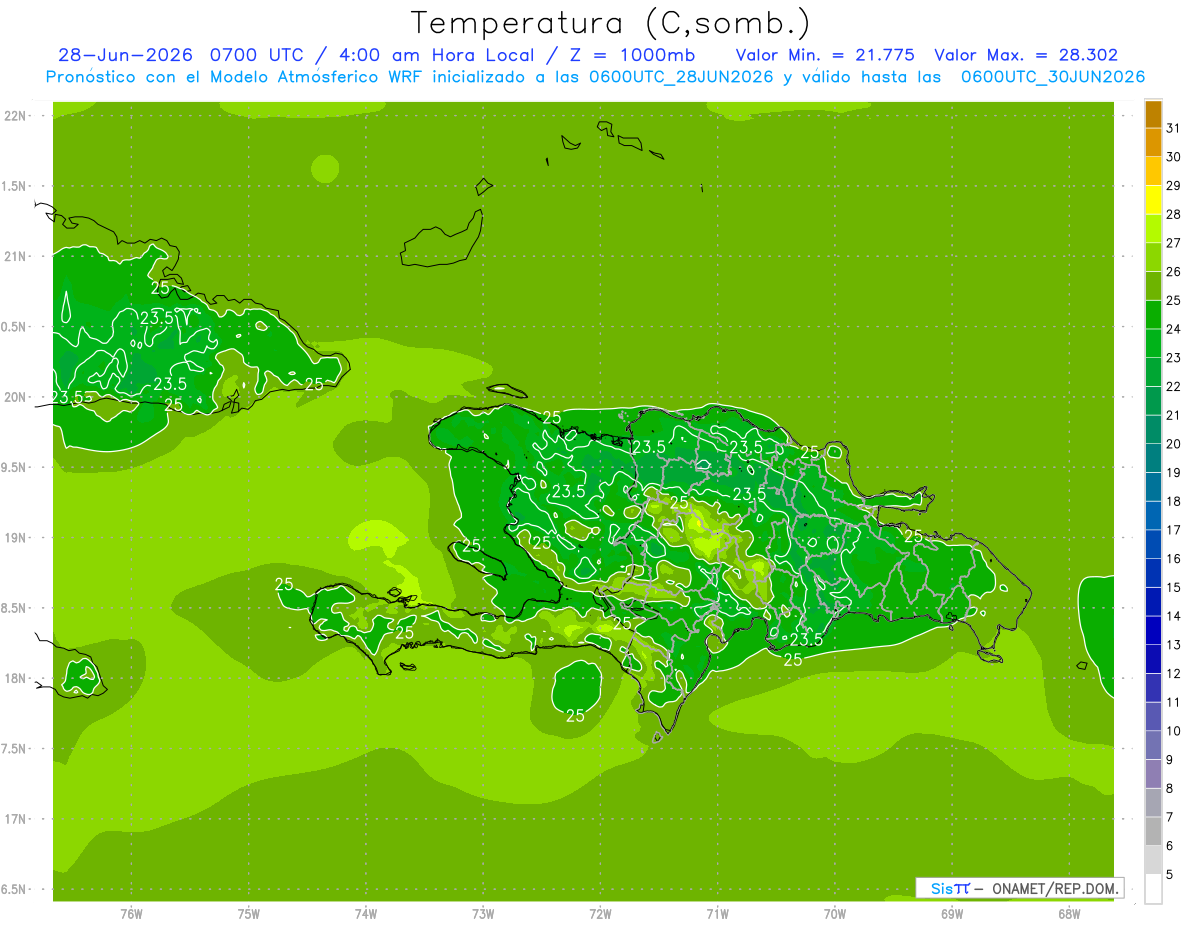Click the "9.5N" latitude label
The image size is (1200, 927).
tap(14, 467)
